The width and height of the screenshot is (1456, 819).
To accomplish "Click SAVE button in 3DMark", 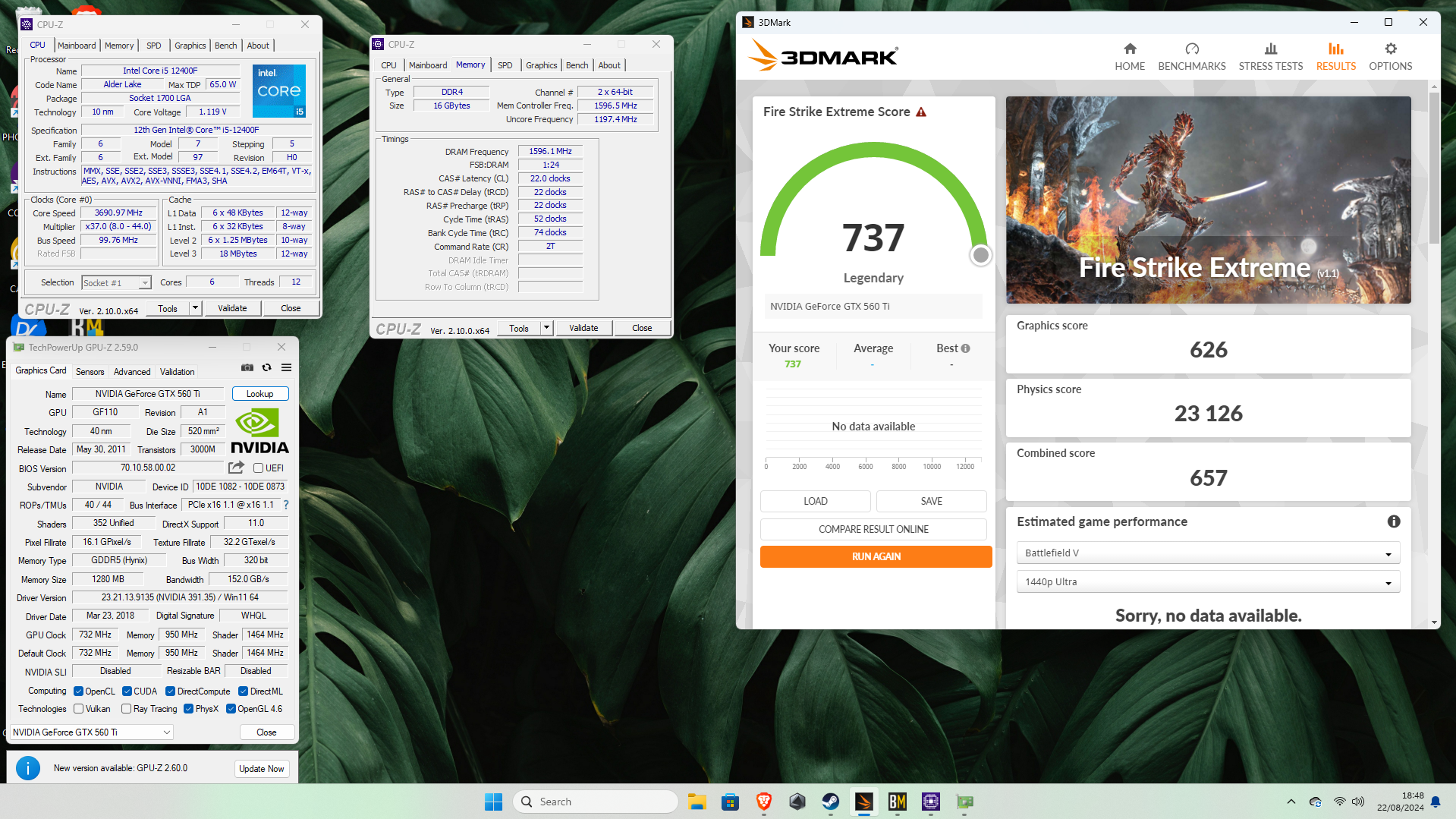I will pyautogui.click(x=931, y=501).
